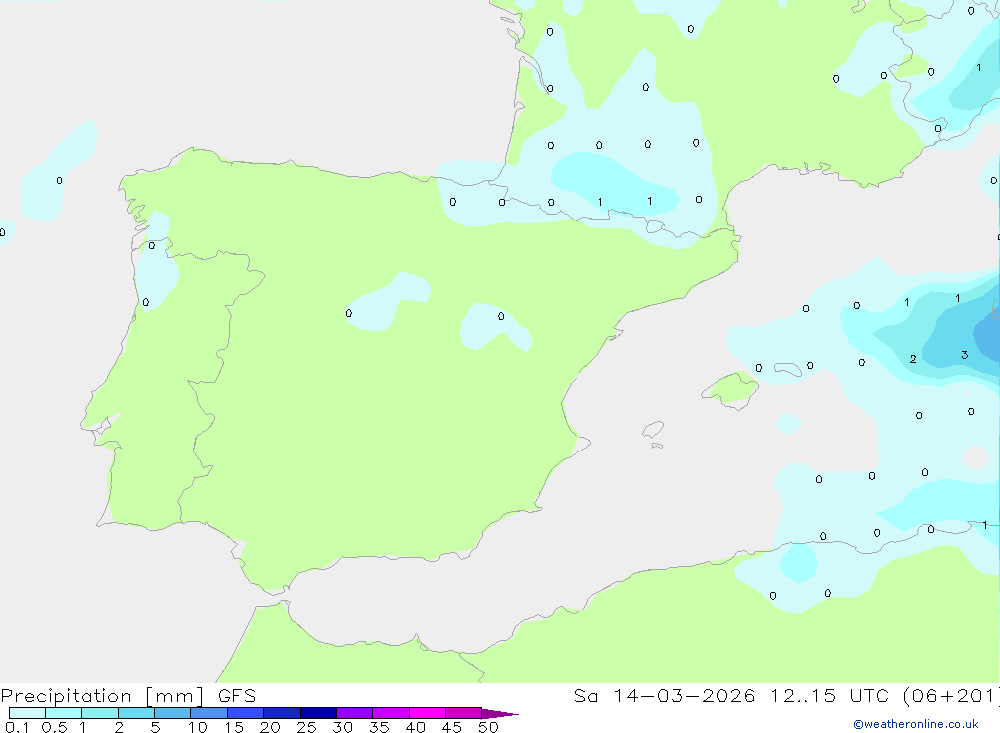Select the legend scale label '50'

coord(488,727)
